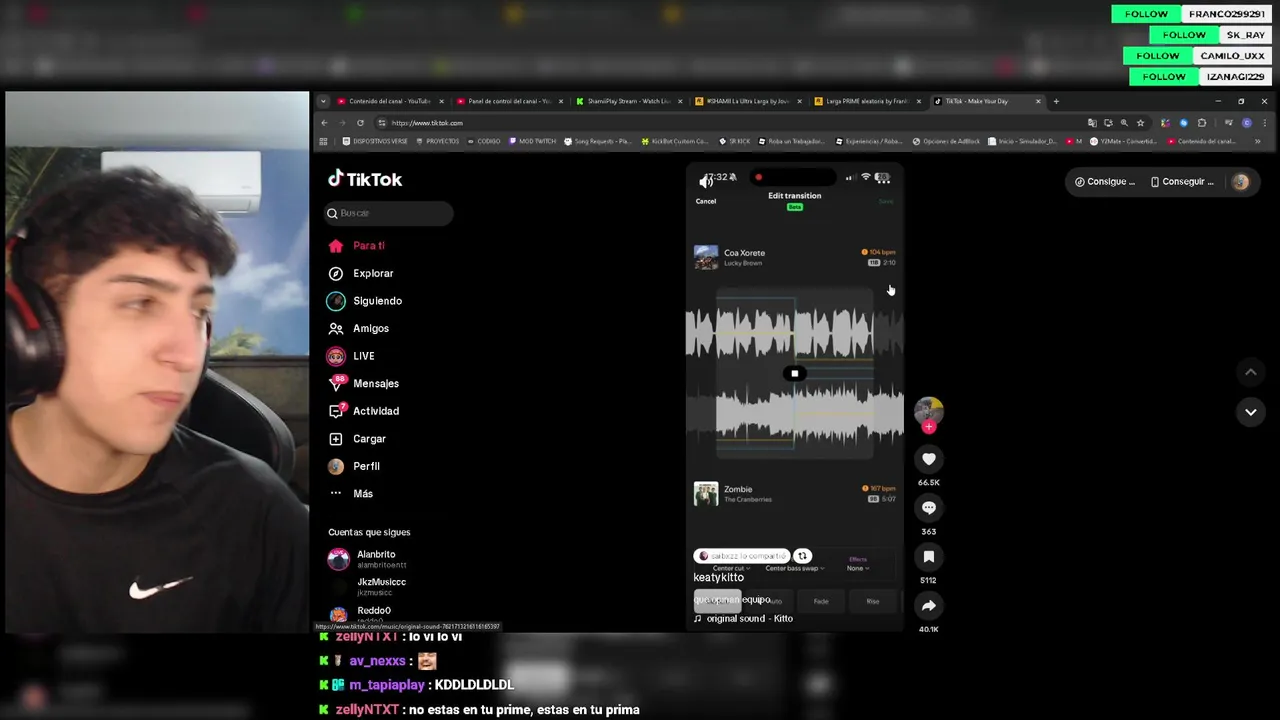Open Song Requests bookmark
Viewport: 1280px width, 720px height.
[597, 141]
